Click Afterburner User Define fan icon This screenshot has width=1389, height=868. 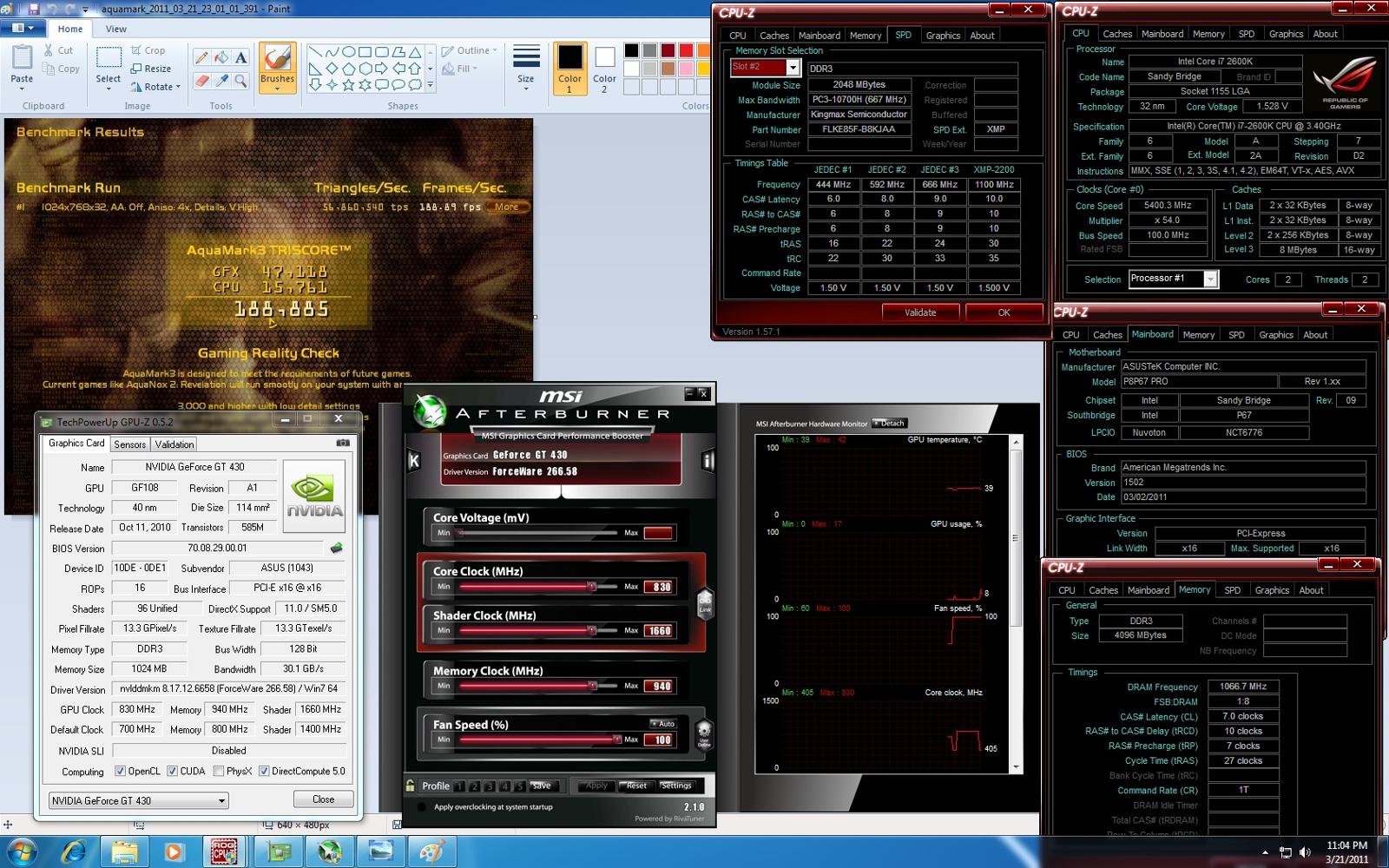704,733
